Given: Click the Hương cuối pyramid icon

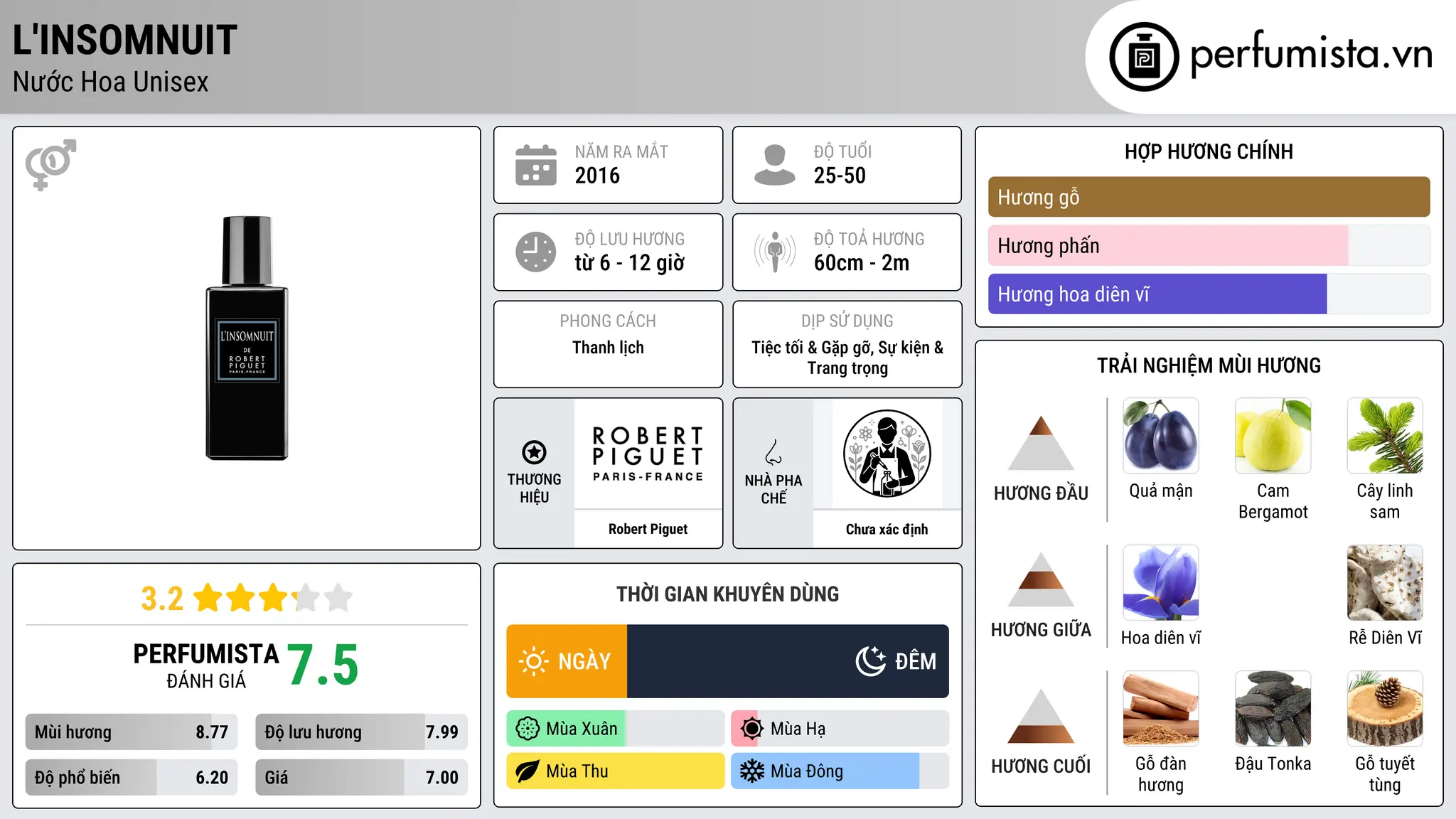Looking at the screenshot, I should click(1041, 716).
